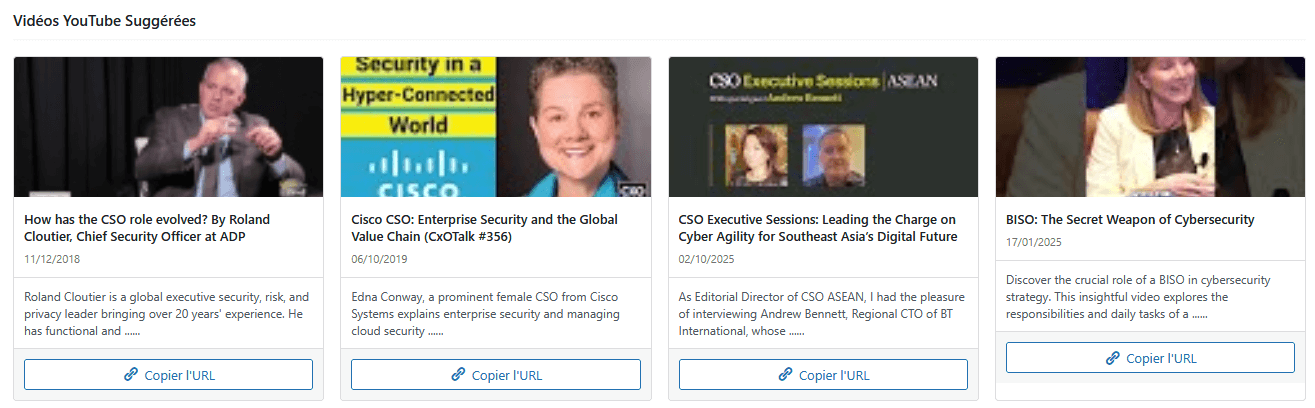
Task: Click link icon on Roland Cloutier card
Action: [130, 375]
